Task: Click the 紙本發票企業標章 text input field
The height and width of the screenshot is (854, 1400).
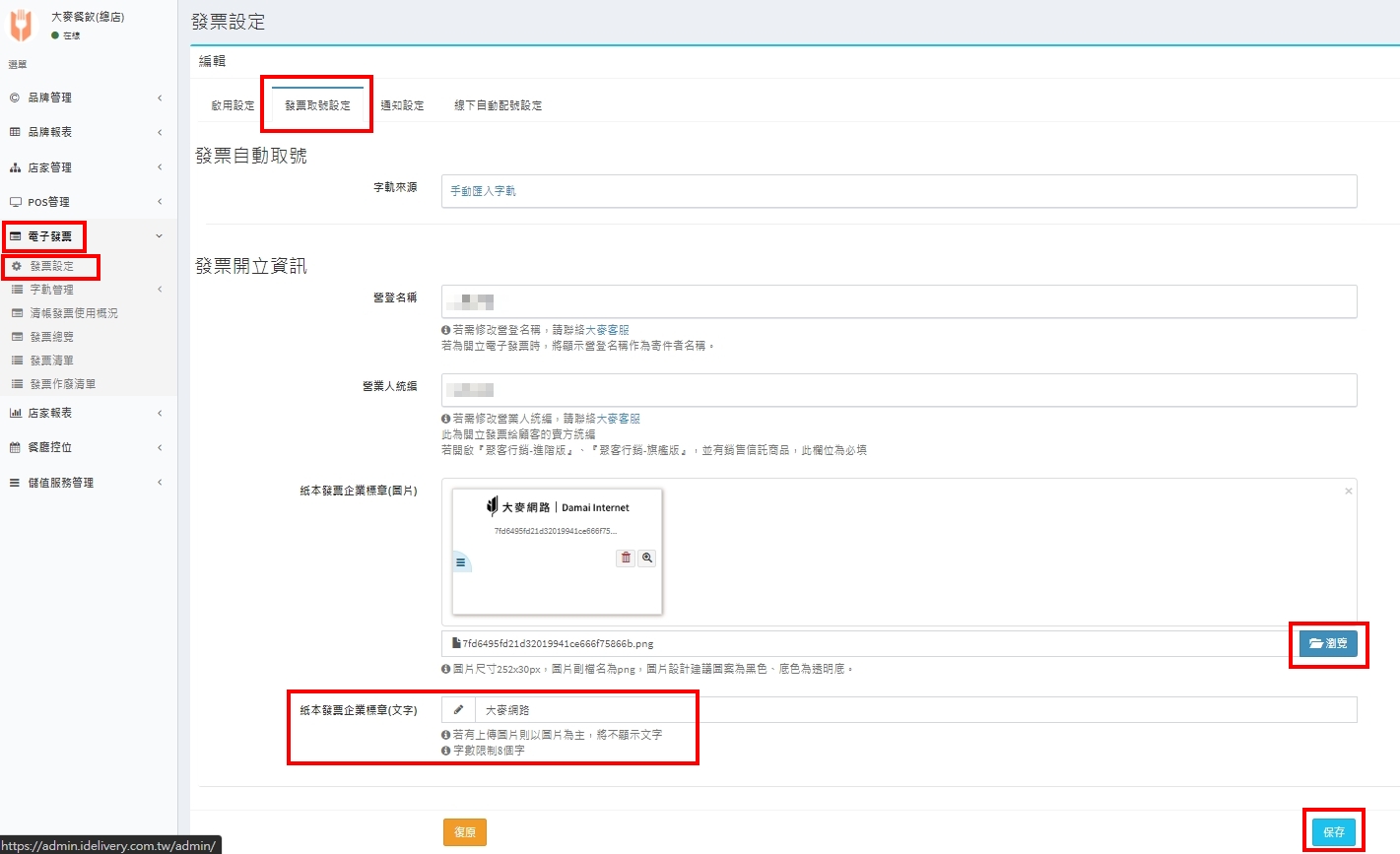Action: [914, 709]
